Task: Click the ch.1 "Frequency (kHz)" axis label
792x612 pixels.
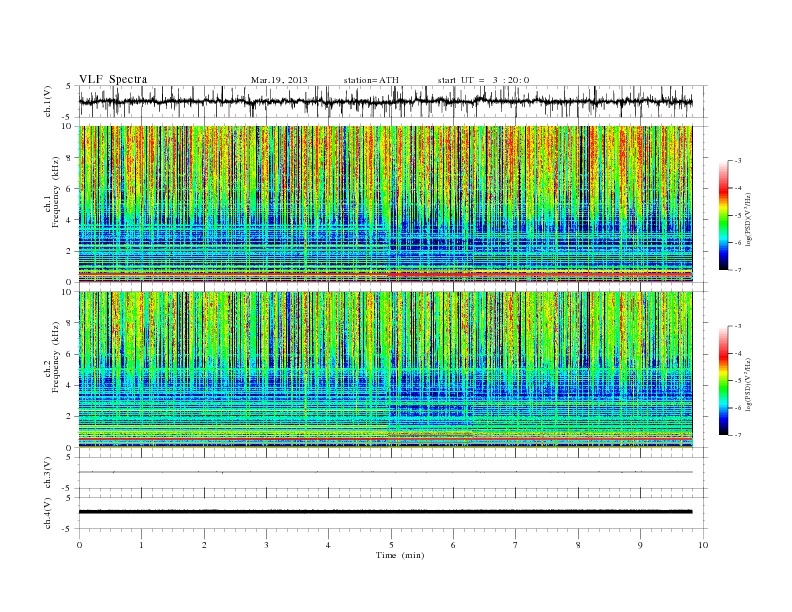Action: click(56, 191)
